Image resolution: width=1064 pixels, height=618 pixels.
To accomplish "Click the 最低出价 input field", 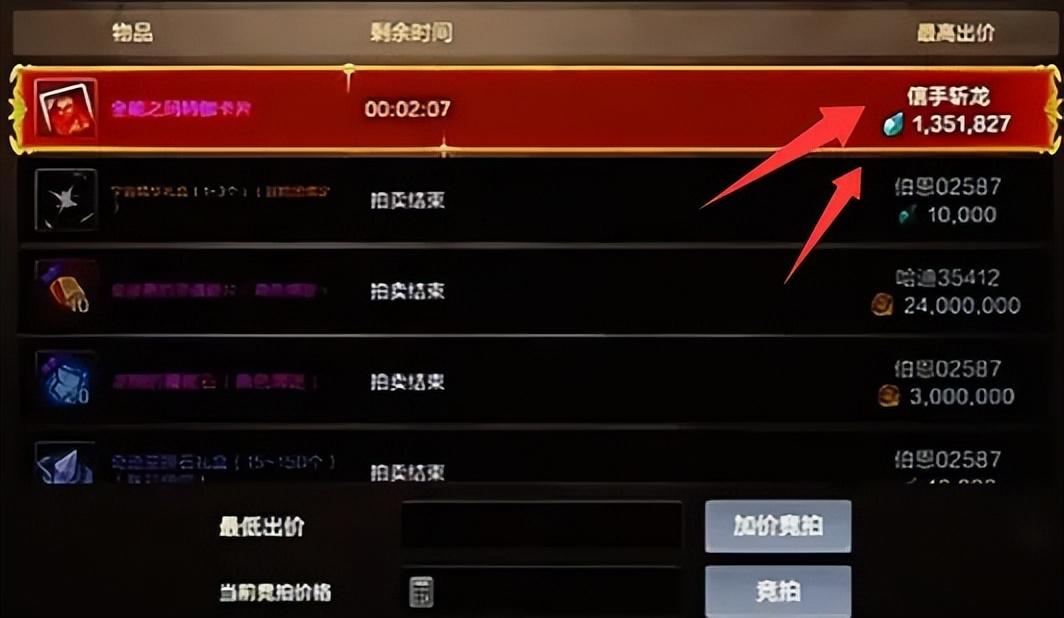I will point(542,525).
